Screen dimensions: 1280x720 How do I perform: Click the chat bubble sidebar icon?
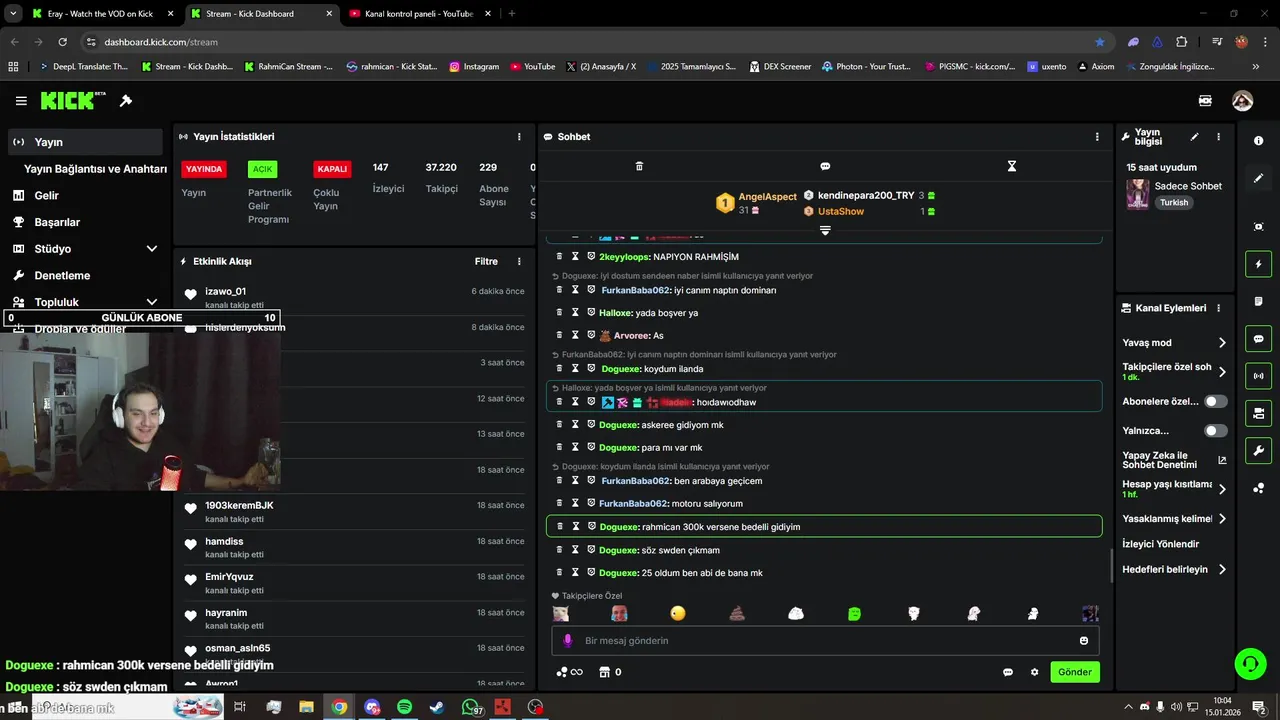coord(1258,339)
